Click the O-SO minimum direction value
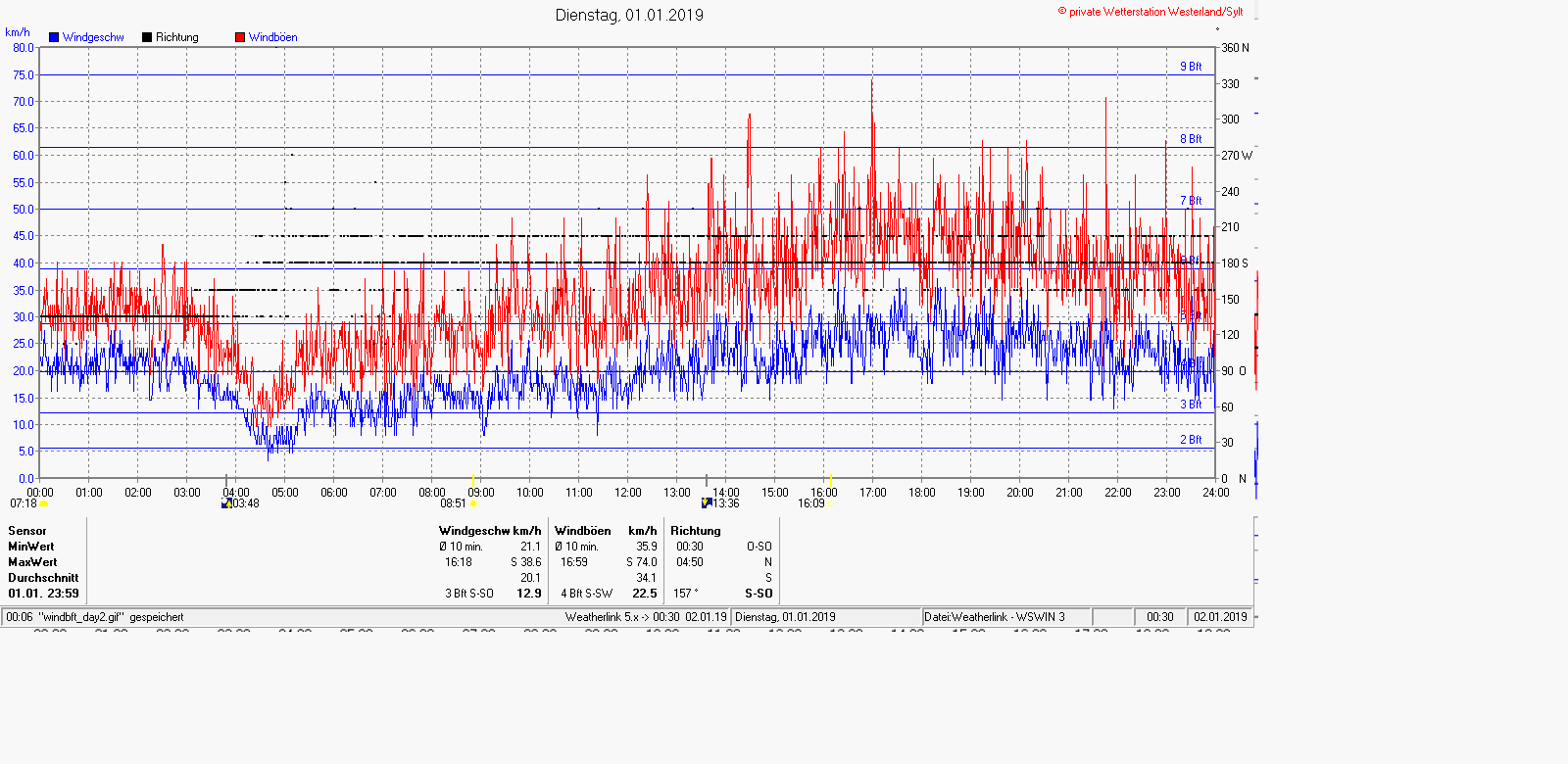The height and width of the screenshot is (764, 1568). (x=759, y=547)
